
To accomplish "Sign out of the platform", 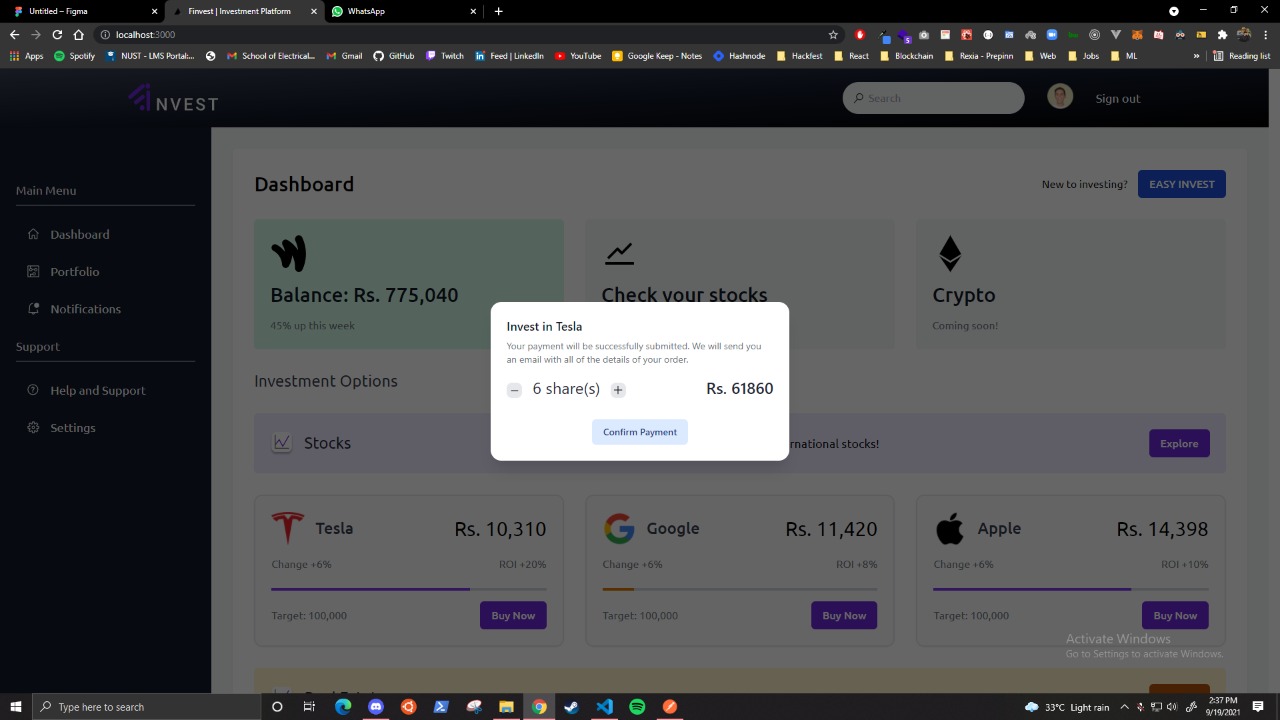I will 1117,98.
